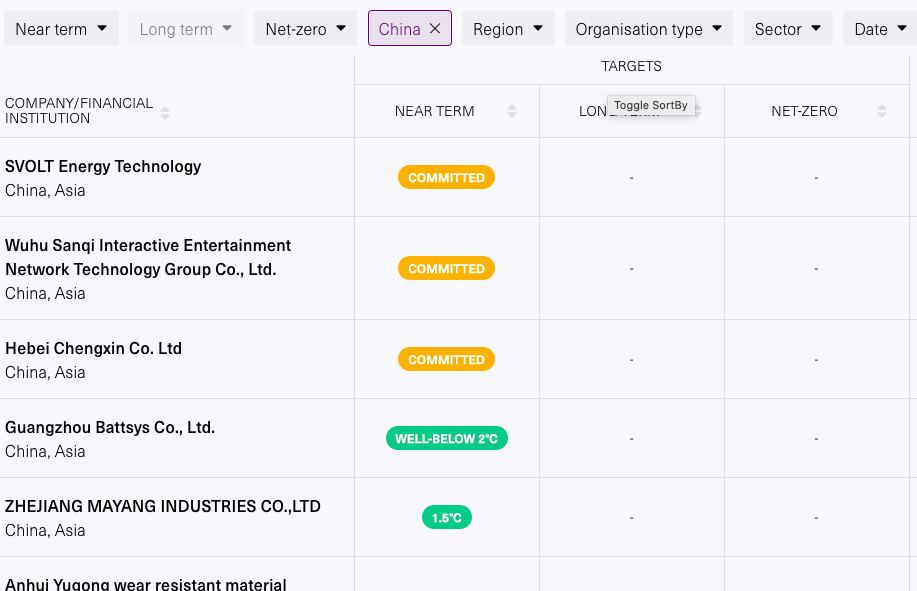
Task: Open SVOLT Energy Technology company entry
Action: 103,167
